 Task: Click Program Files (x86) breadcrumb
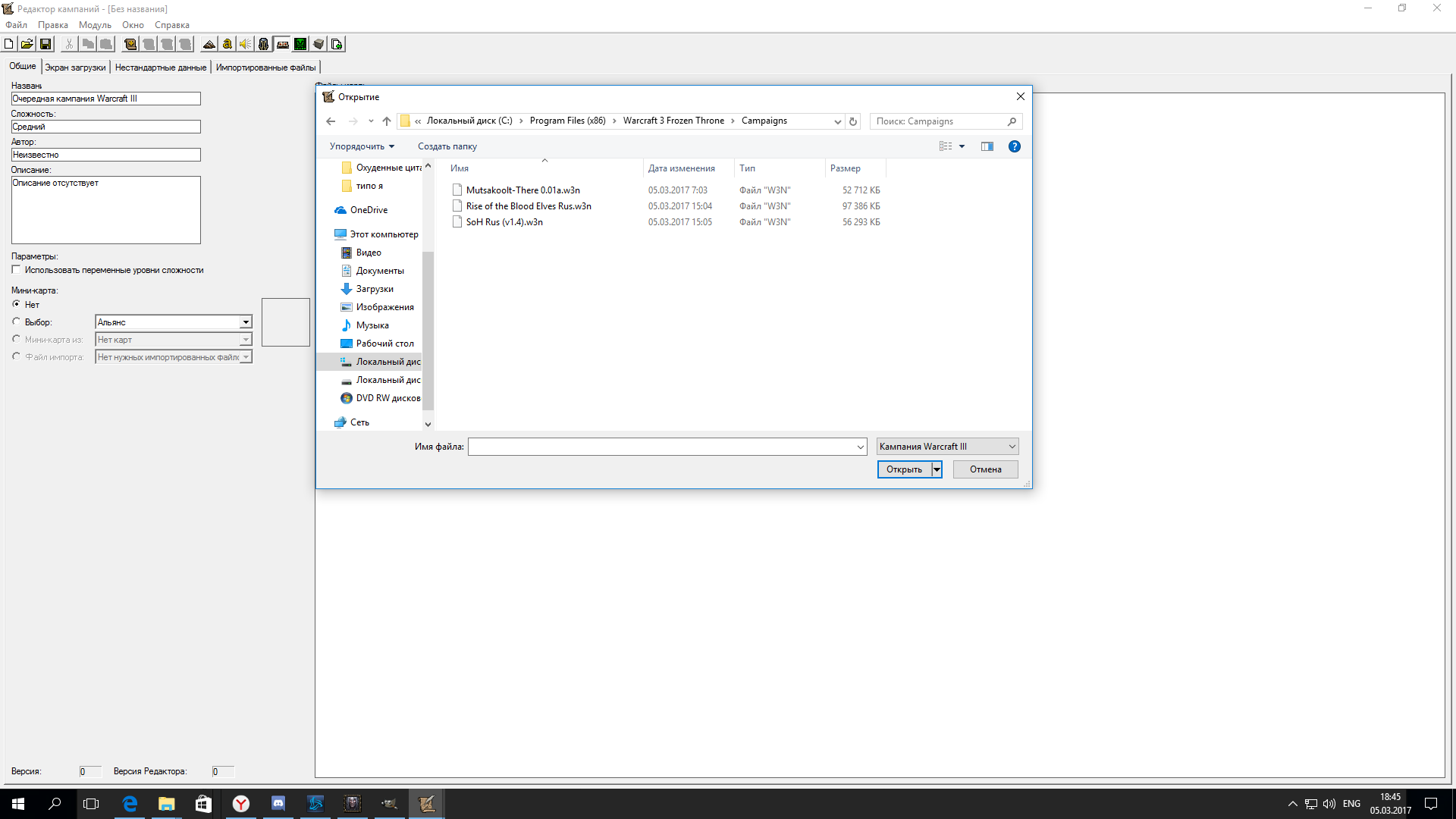pos(567,121)
